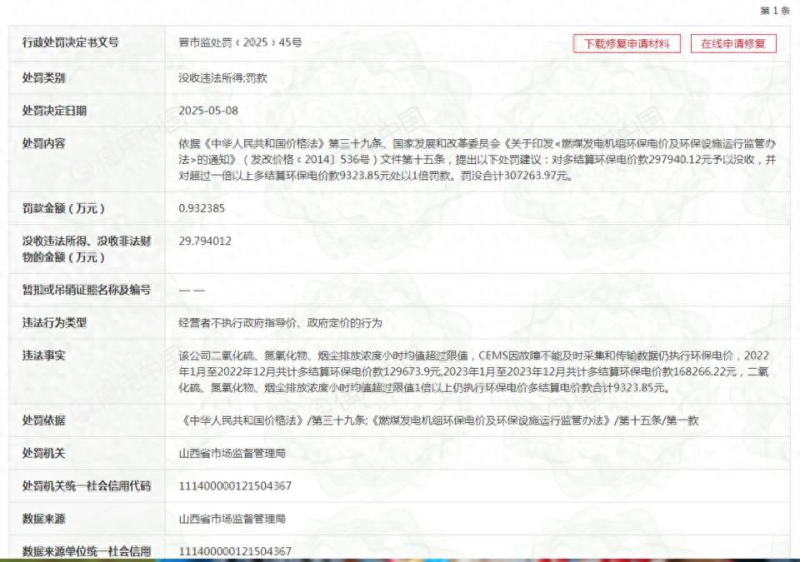Click the 处罚内容 row label

(x=44, y=143)
